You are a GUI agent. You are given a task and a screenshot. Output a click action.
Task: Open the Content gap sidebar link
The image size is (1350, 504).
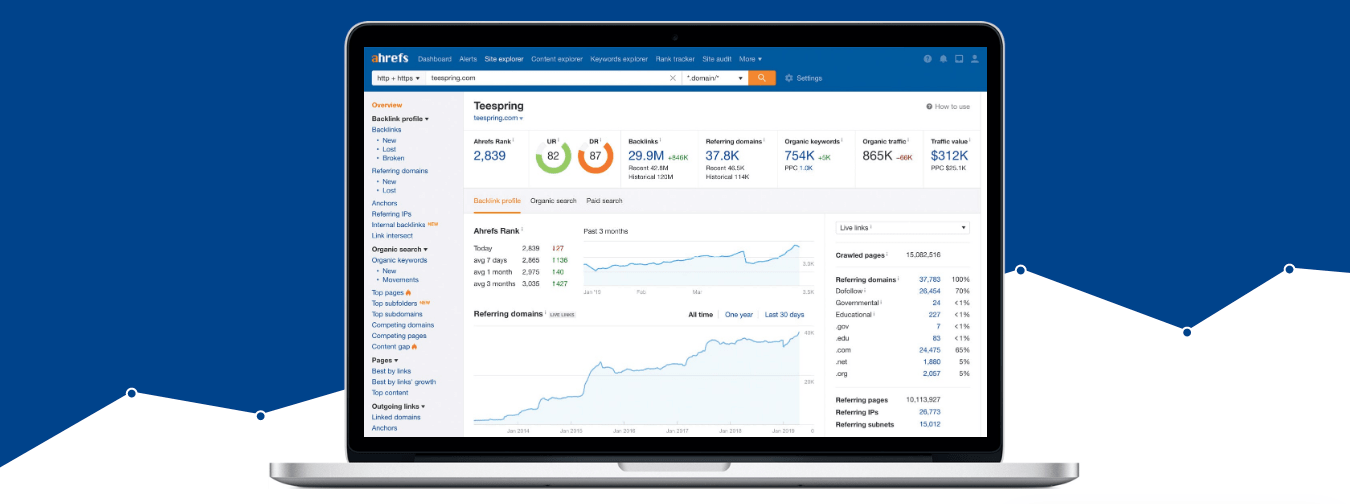point(389,347)
